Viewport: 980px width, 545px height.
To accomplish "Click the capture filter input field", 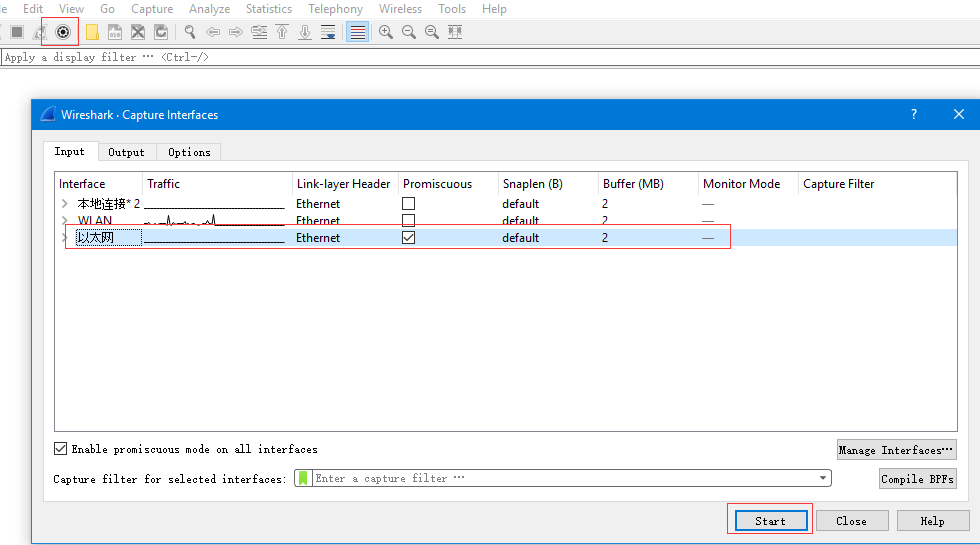I will click(x=564, y=478).
